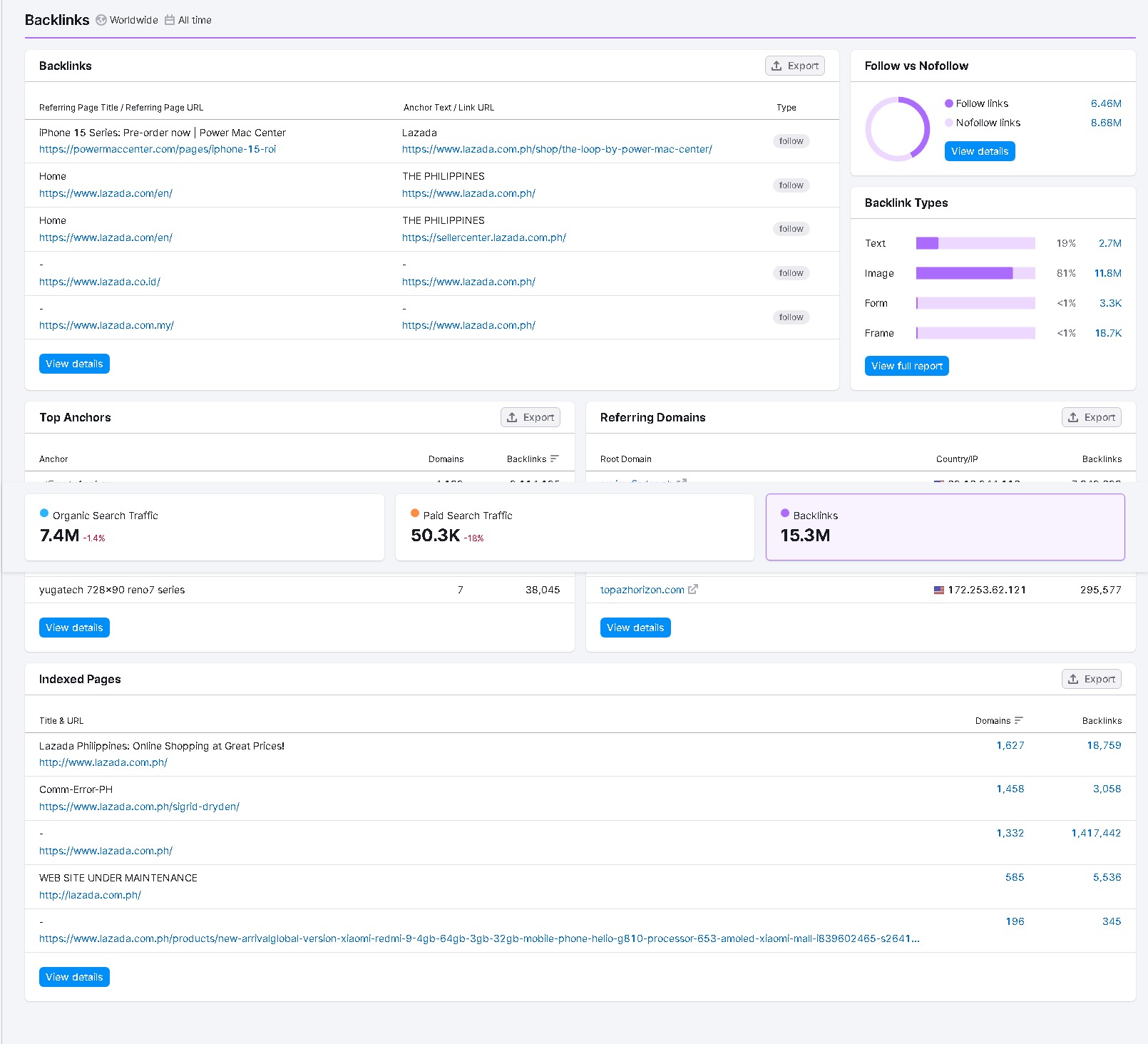Open View full report for Backlink Types
This screenshot has width=1148, height=1044.
tap(907, 366)
